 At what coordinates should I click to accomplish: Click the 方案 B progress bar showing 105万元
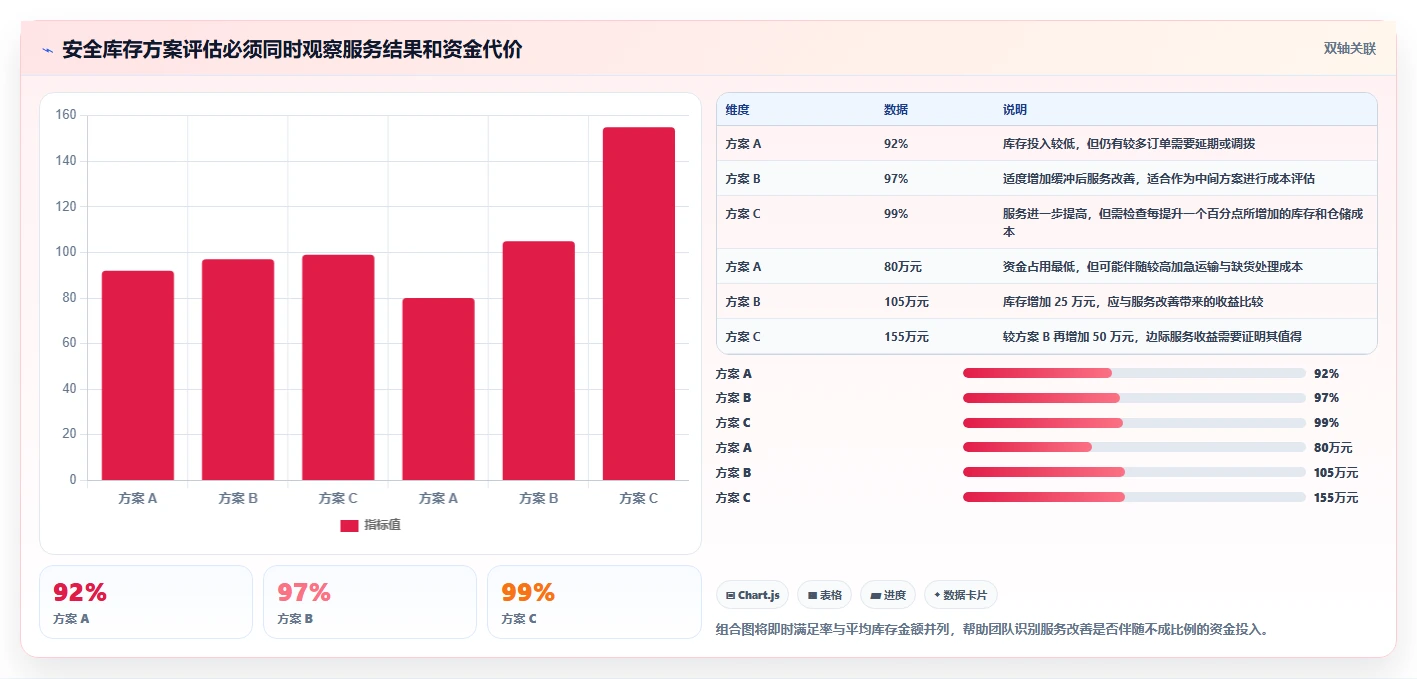pos(1134,472)
